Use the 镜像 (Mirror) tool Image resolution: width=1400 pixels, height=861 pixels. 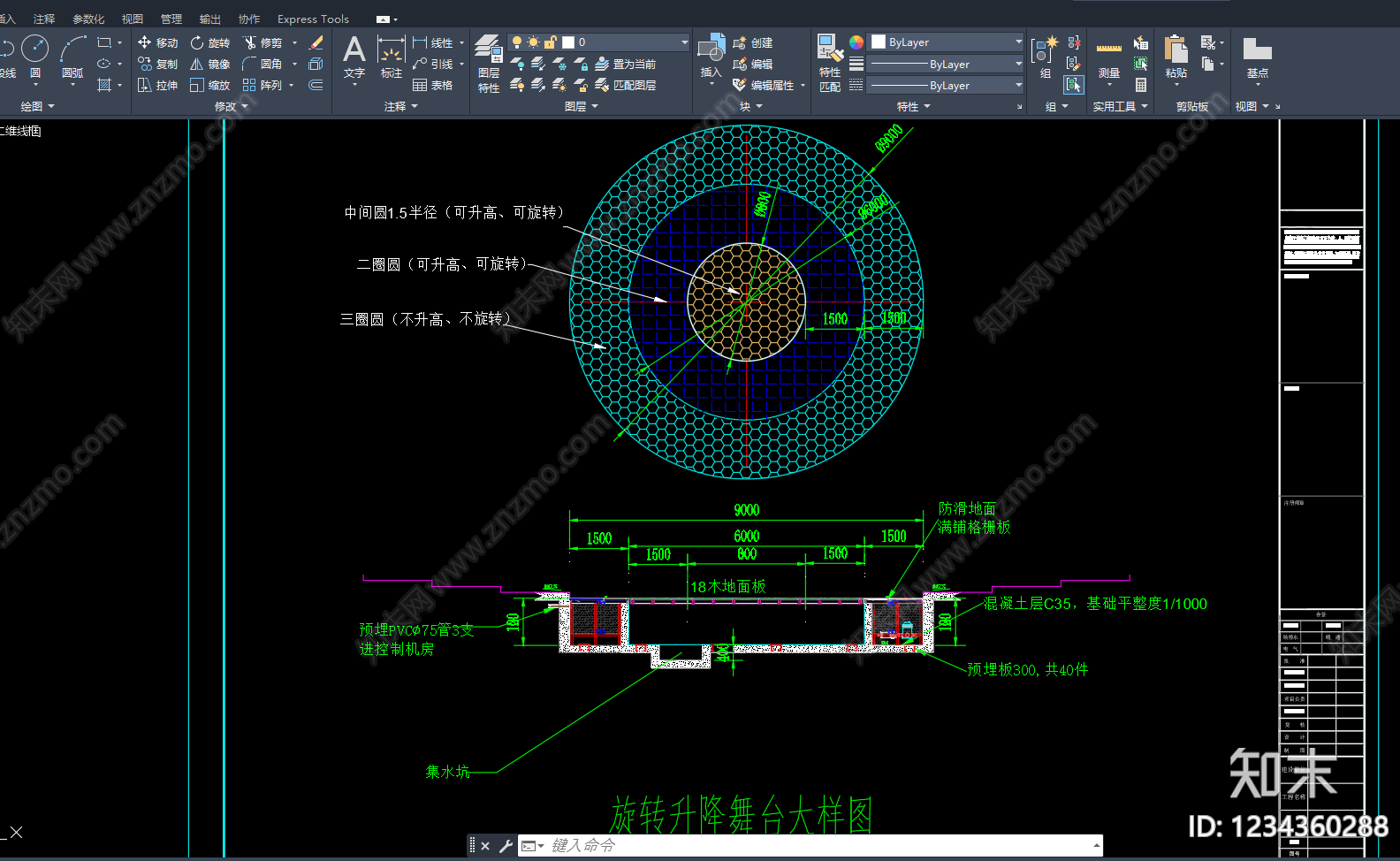pyautogui.click(x=210, y=64)
